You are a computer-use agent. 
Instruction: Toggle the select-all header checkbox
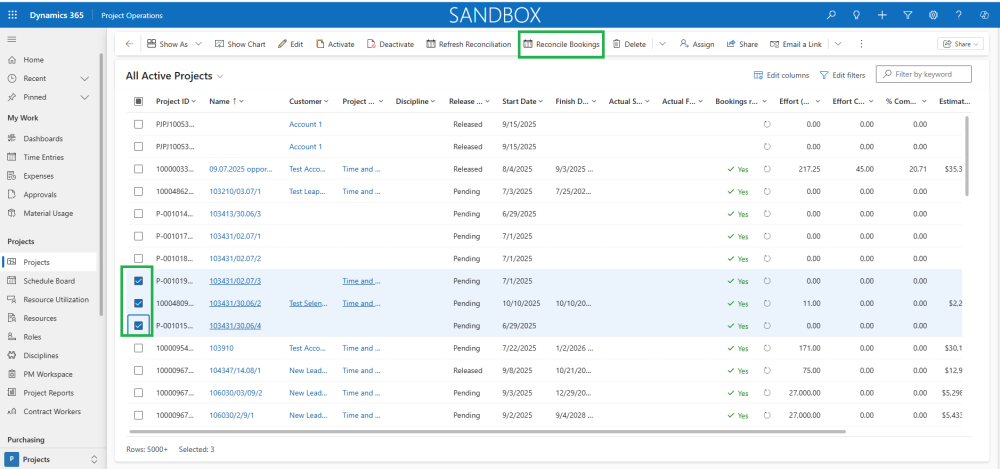pos(138,101)
